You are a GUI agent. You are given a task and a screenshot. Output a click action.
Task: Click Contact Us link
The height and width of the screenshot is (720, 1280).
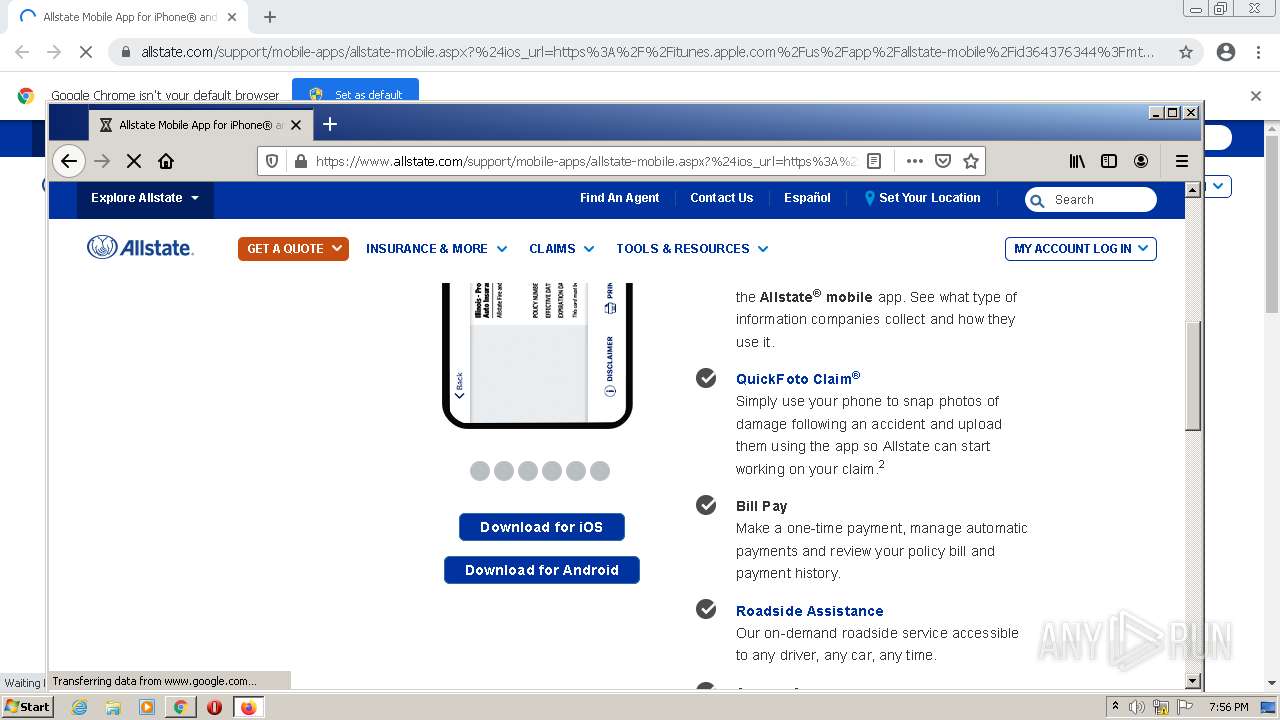tap(721, 198)
